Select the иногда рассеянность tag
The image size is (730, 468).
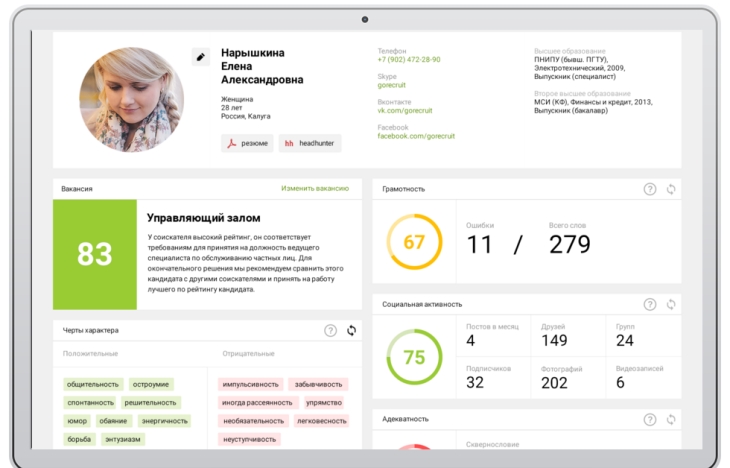[257, 402]
